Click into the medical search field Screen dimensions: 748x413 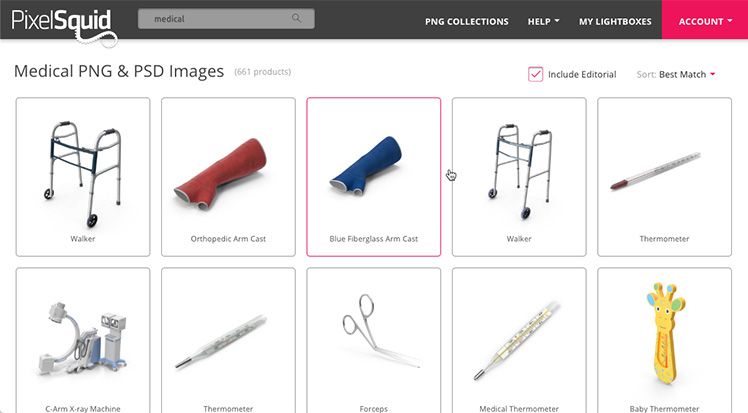[x=226, y=19]
